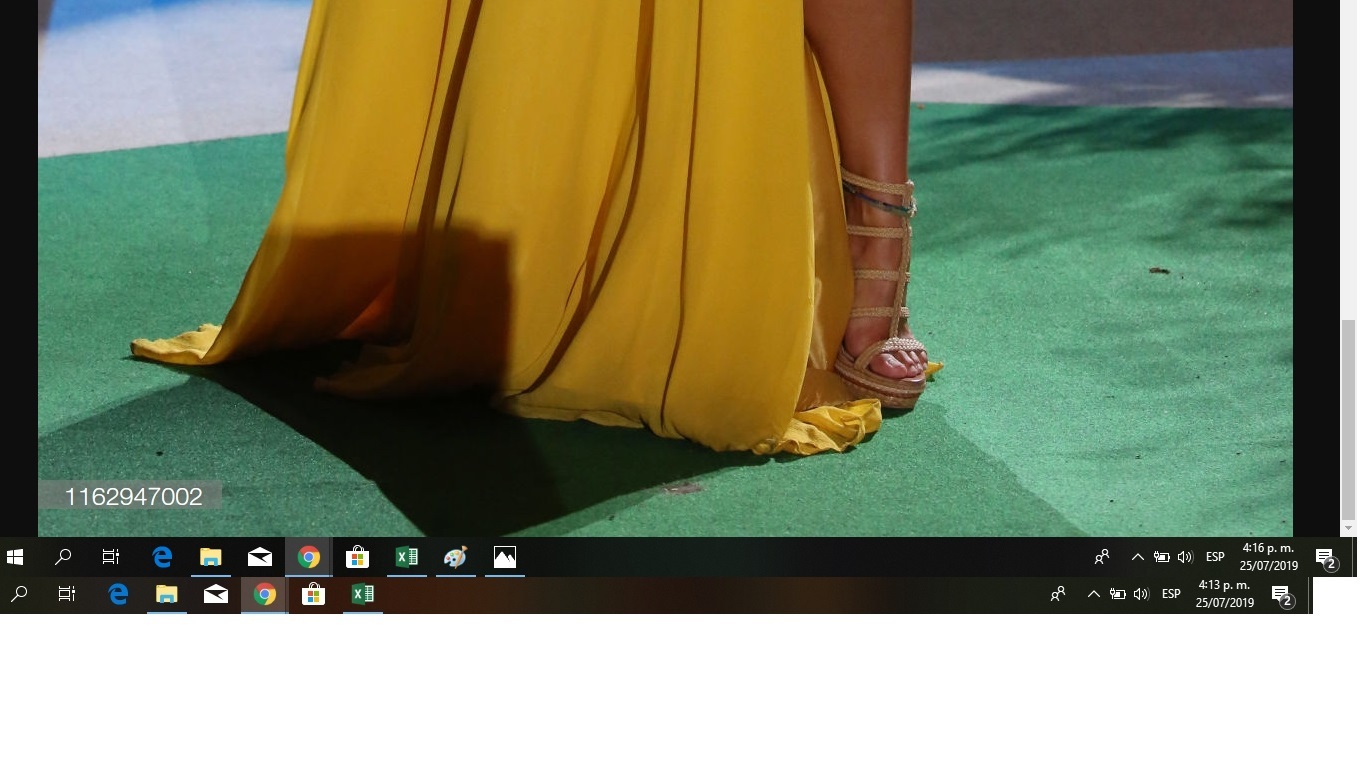1366x768 pixels.
Task: Open the Paint app from the taskbar
Action: coord(455,557)
